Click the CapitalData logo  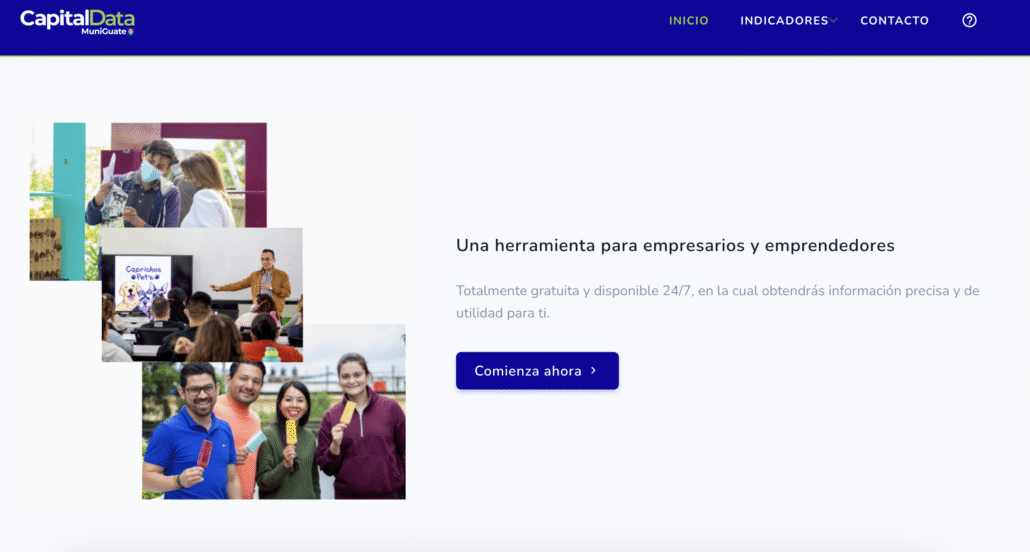[78, 21]
